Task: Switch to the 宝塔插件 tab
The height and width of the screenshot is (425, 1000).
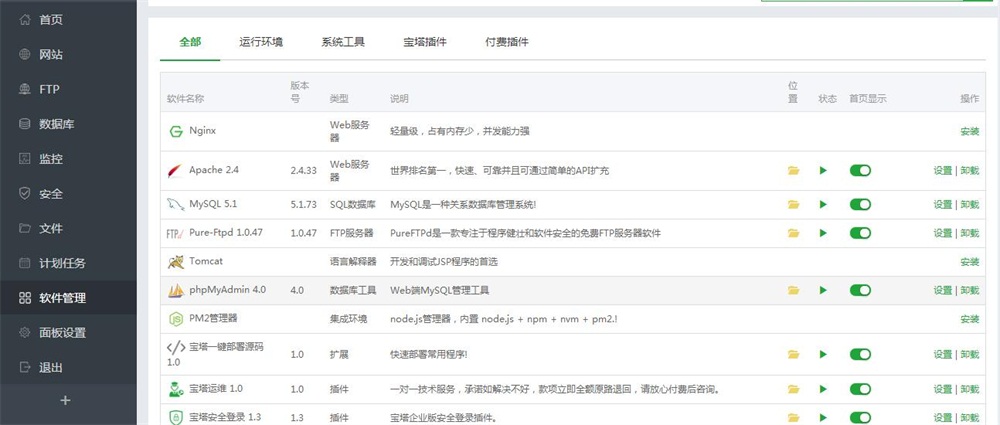Action: 425,42
